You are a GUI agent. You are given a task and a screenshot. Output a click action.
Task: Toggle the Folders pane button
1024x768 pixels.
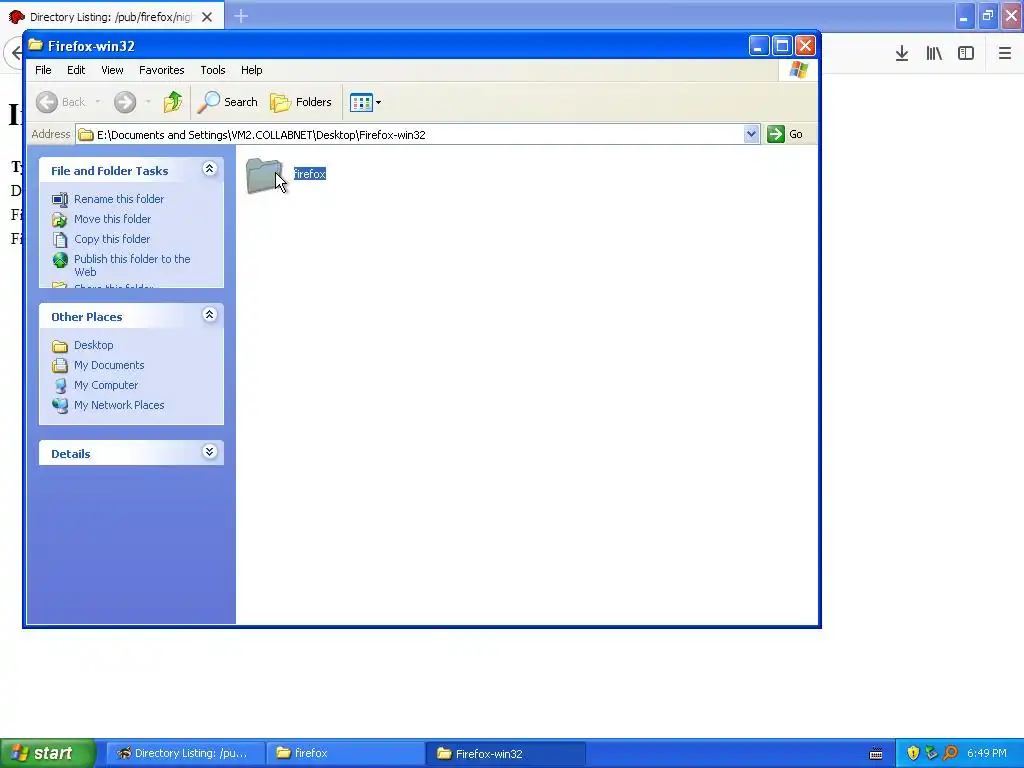coord(301,102)
